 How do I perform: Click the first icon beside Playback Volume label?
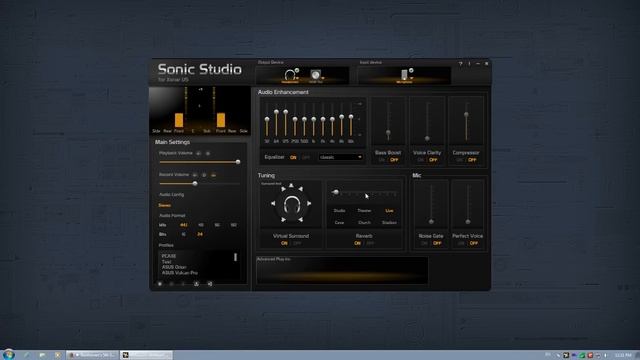coord(198,153)
